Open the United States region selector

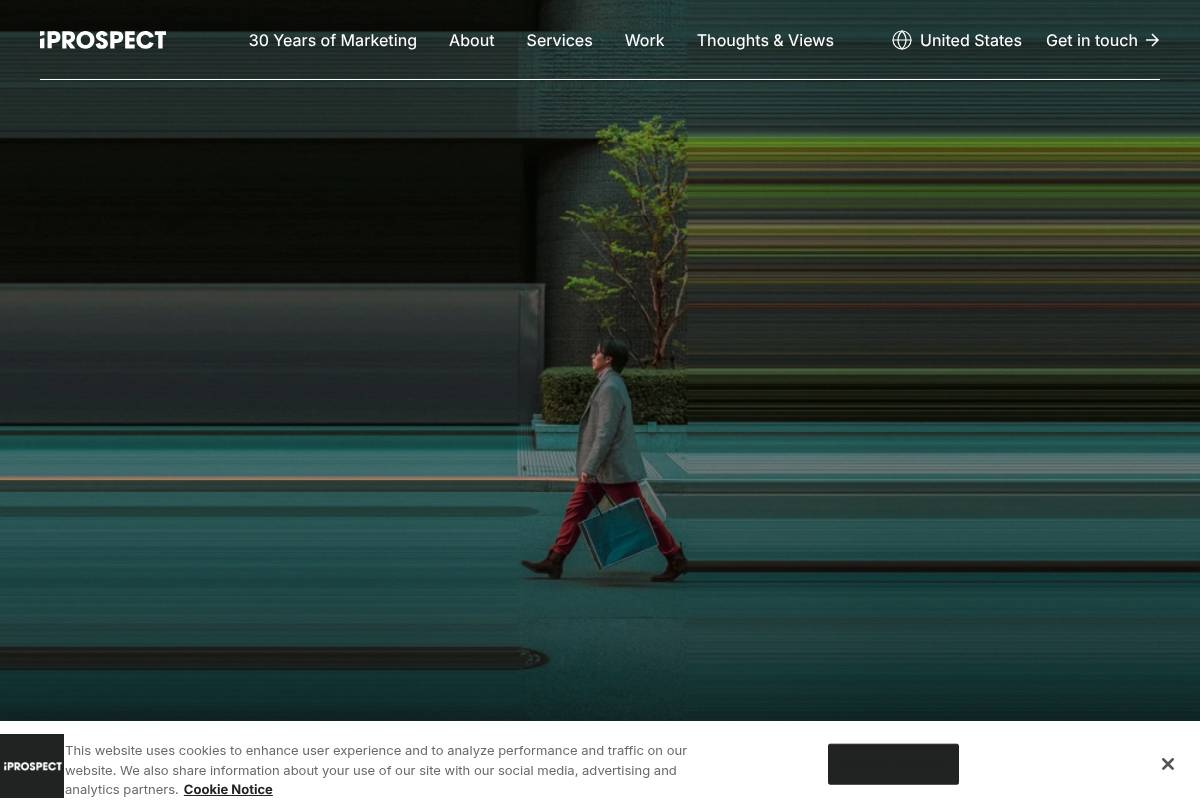click(957, 40)
